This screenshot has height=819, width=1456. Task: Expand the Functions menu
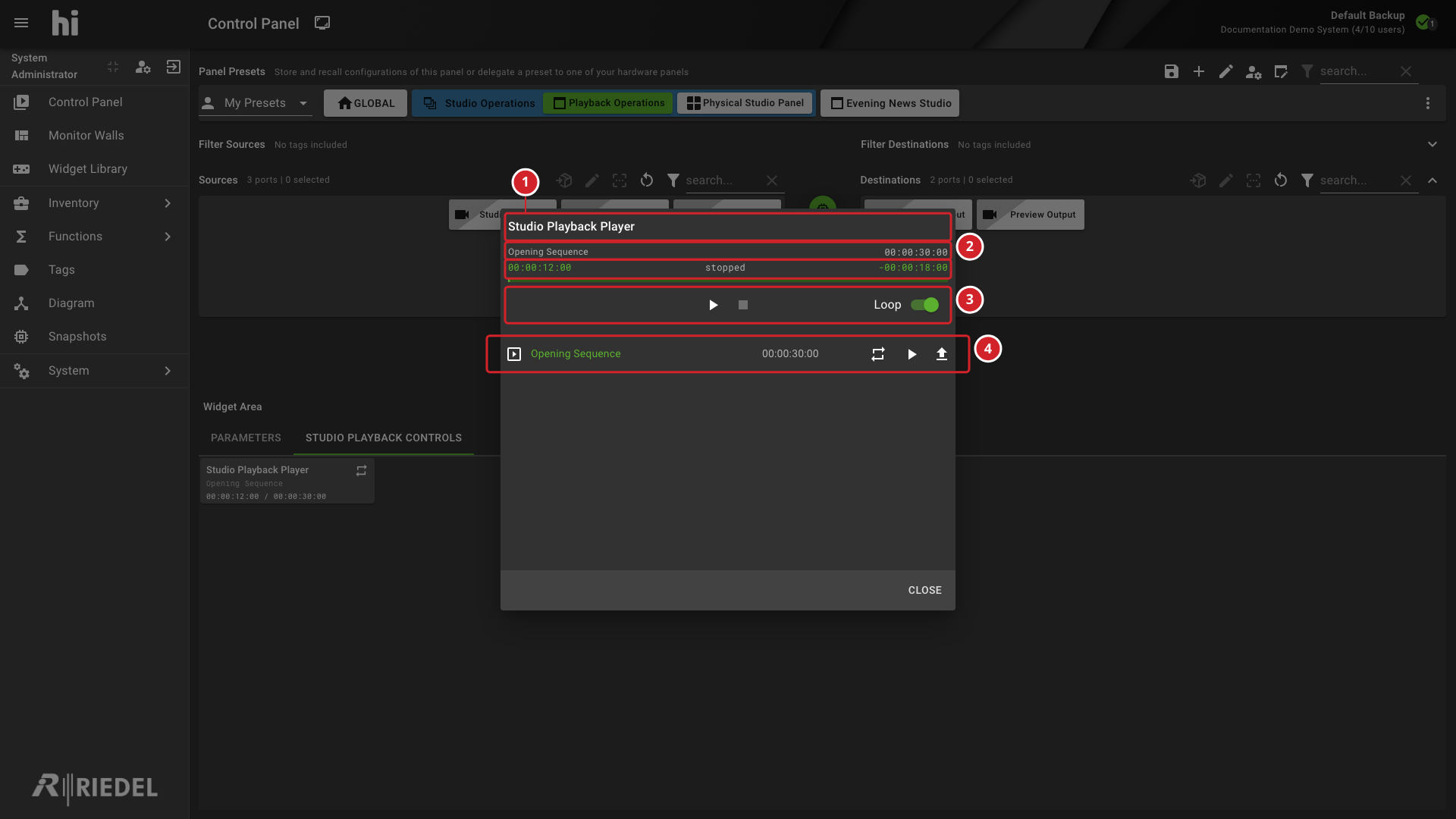(95, 237)
